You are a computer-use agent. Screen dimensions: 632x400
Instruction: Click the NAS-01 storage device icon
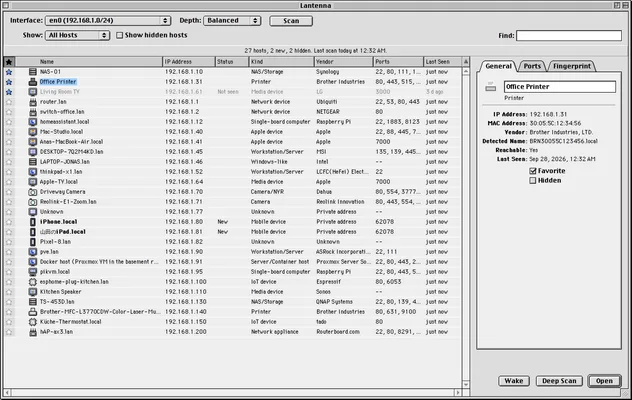[x=33, y=72]
